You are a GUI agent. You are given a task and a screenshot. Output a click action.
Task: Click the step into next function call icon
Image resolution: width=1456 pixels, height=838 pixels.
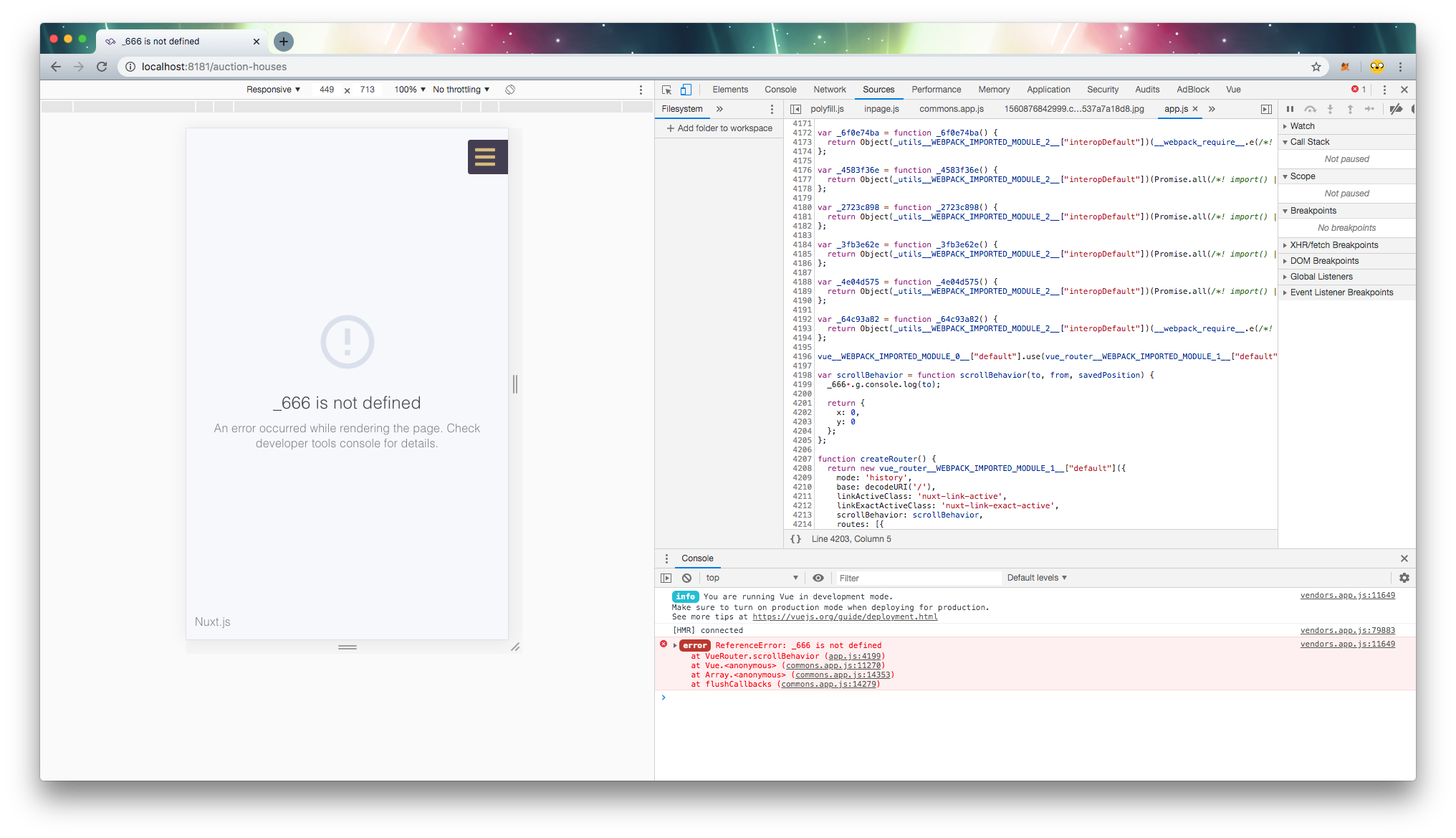click(x=1330, y=109)
